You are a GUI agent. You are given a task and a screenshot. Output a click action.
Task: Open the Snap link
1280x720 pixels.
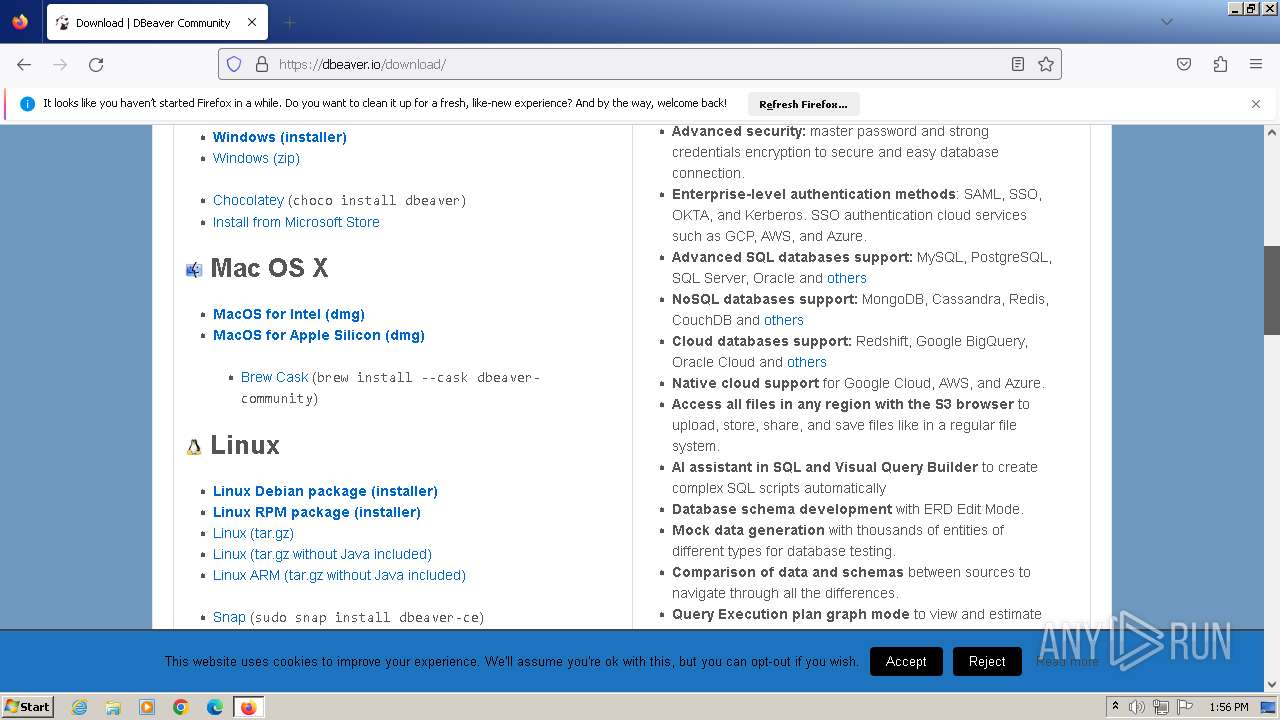[229, 617]
